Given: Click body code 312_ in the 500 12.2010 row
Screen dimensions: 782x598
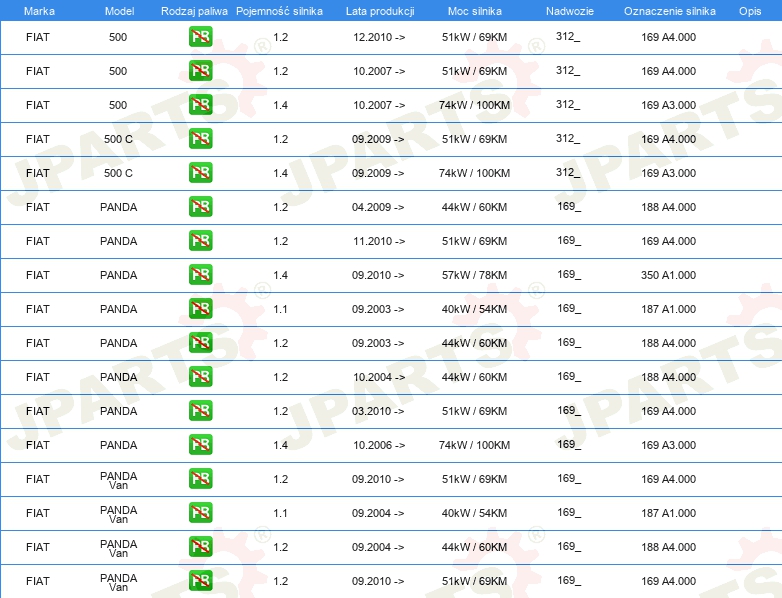Looking at the screenshot, I should (568, 36).
